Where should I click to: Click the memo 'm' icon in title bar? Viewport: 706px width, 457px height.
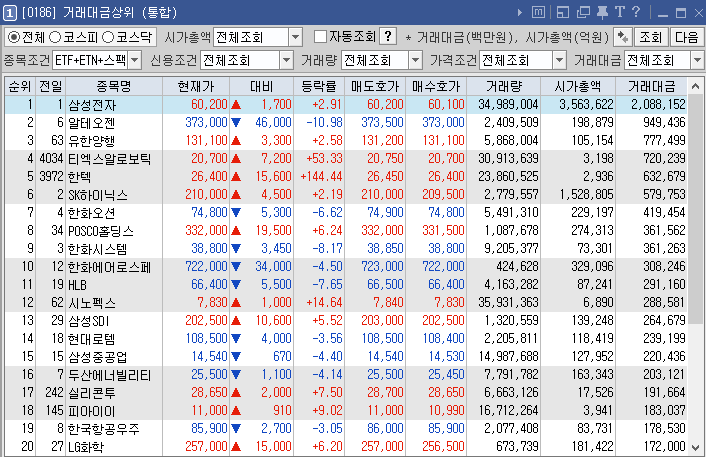(538, 12)
